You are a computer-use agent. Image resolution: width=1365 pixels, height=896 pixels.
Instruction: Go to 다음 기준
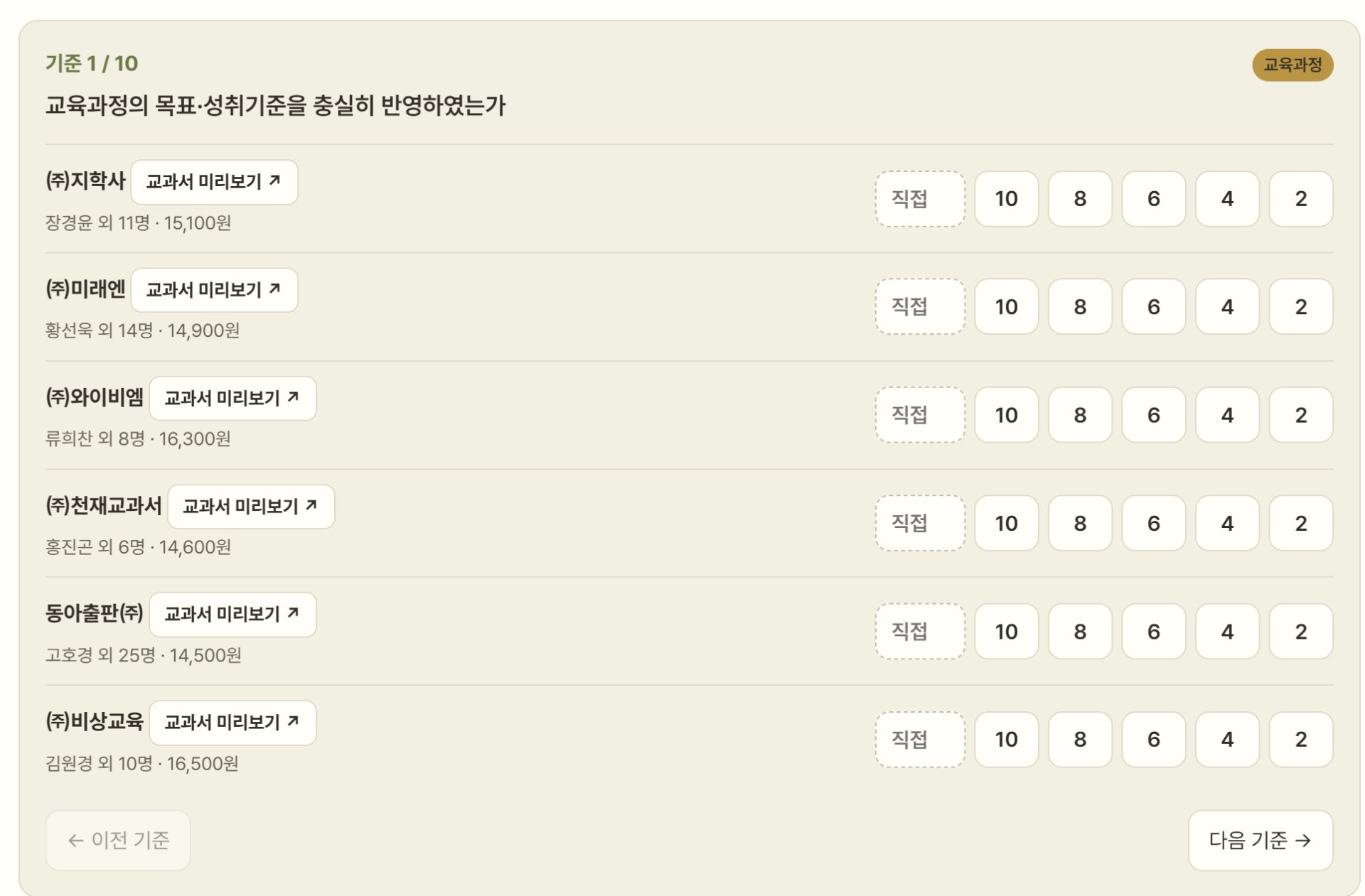pyautogui.click(x=1260, y=841)
